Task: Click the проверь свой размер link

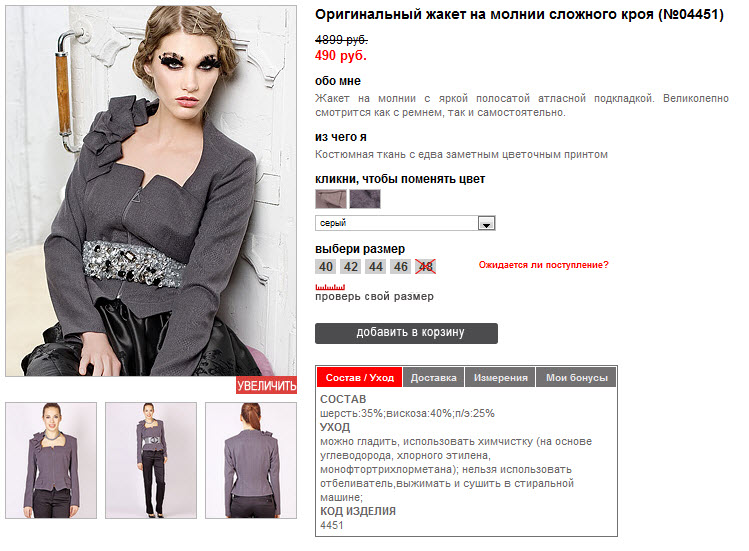Action: (374, 296)
